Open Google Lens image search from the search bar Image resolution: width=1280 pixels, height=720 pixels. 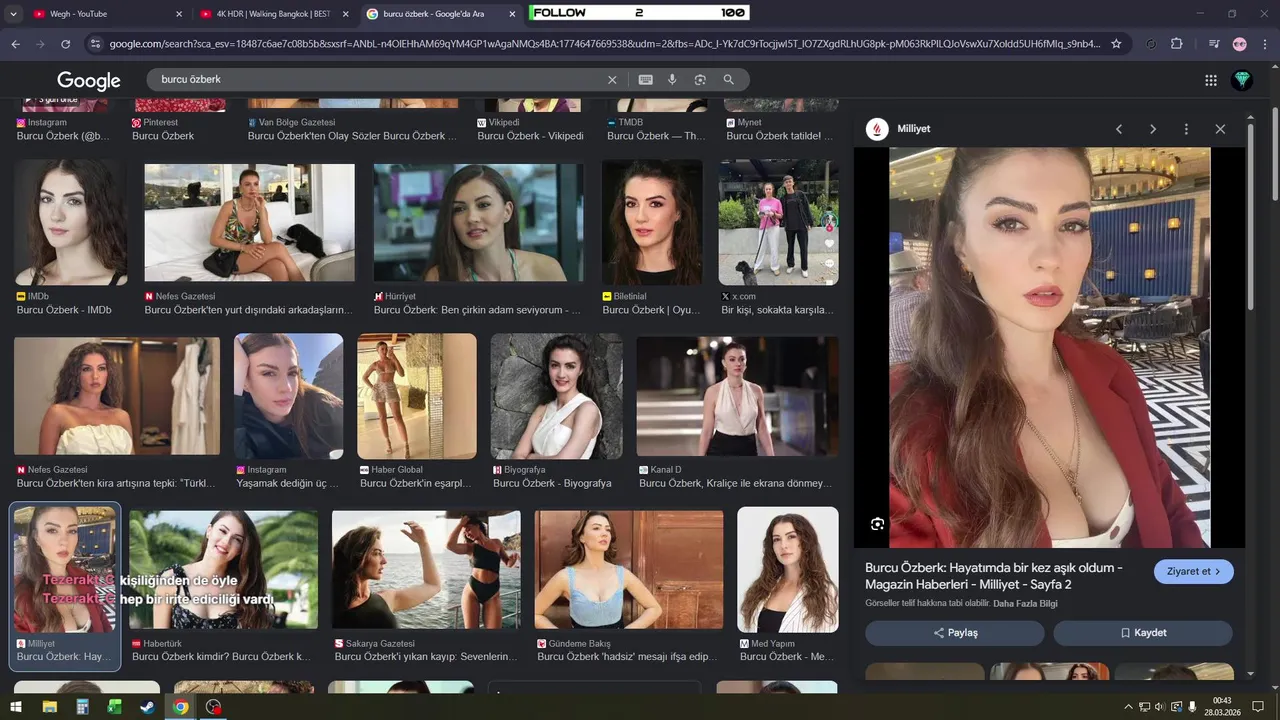pos(700,80)
